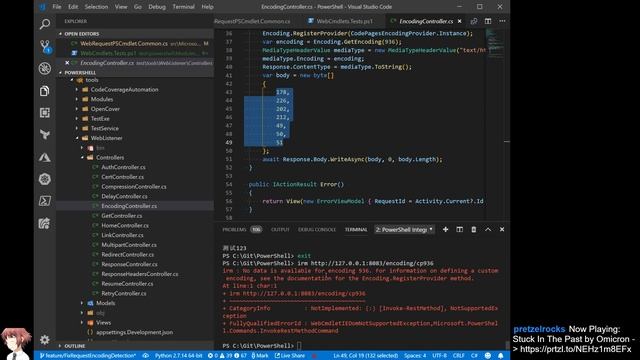This screenshot has height=360, width=640.
Task: Open the Terraform icon in activity bar
Action: click(45, 135)
